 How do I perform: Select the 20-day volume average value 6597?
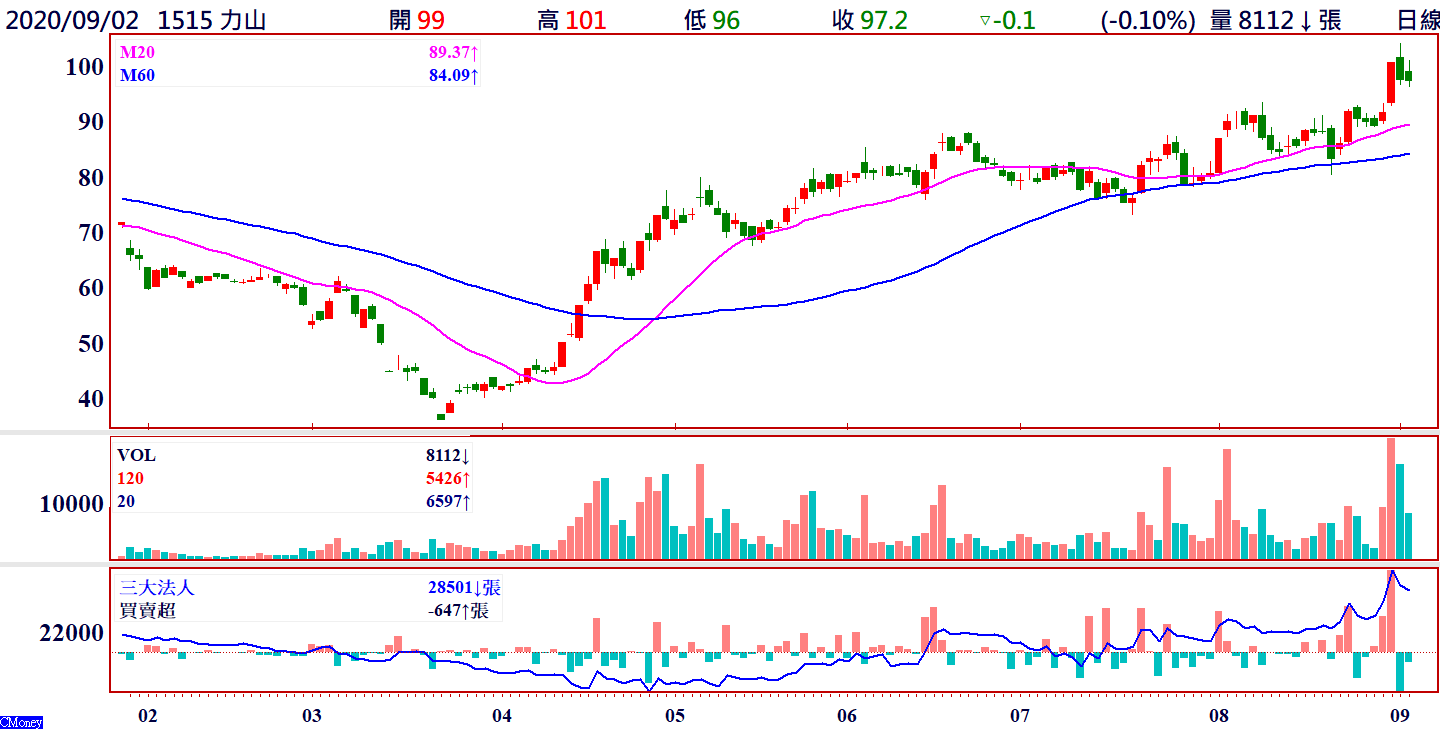tap(447, 502)
